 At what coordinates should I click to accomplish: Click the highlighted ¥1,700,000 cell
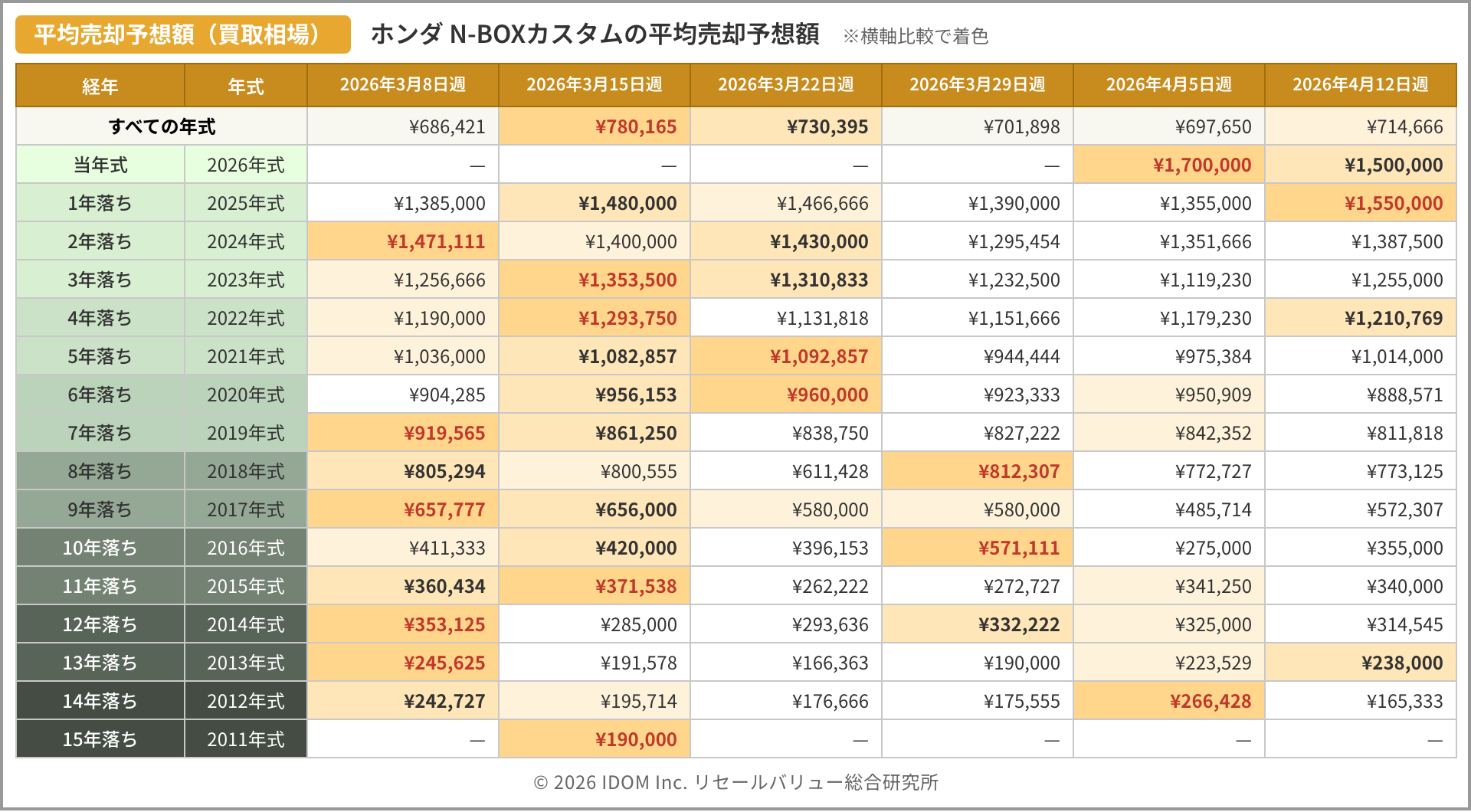point(1201,165)
